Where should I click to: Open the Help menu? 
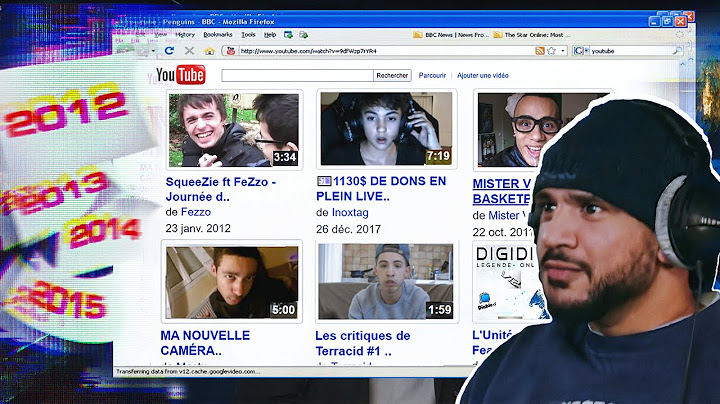click(270, 34)
